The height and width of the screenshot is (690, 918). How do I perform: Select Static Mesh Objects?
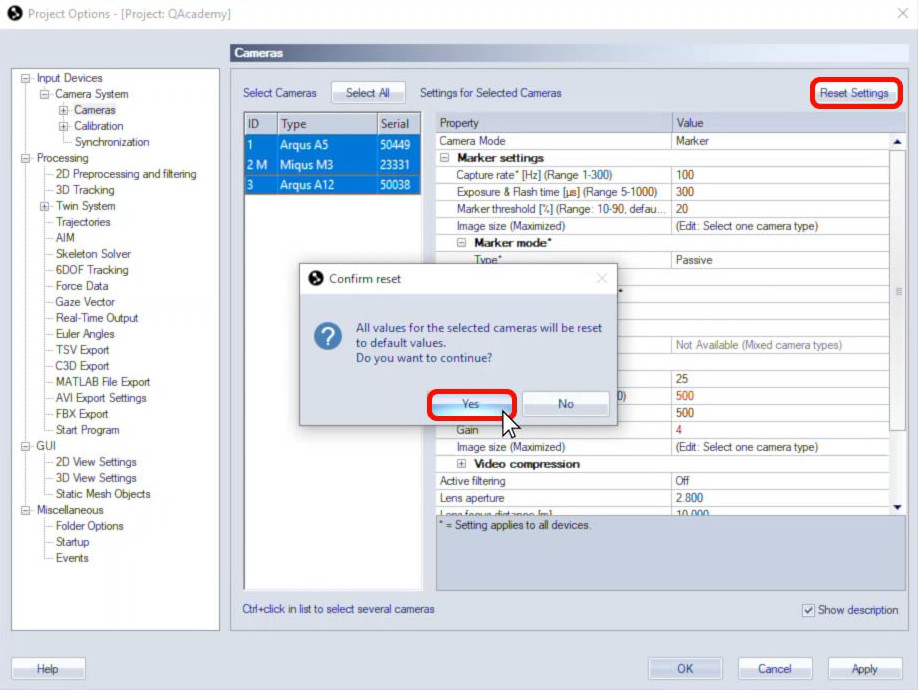pyautogui.click(x=103, y=494)
